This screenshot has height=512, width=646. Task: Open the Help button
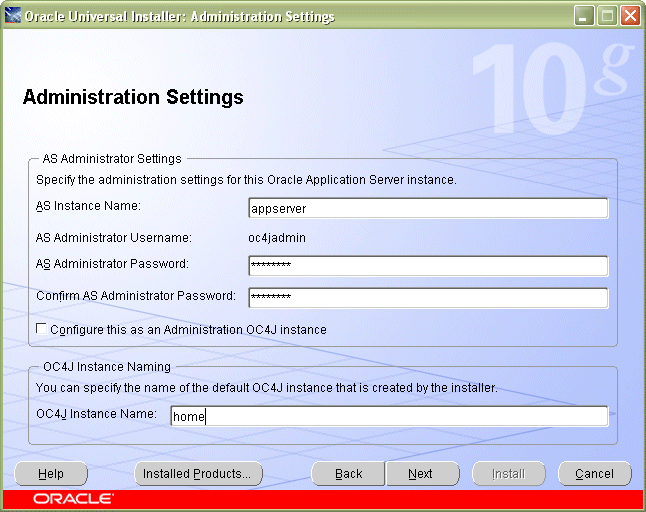pos(51,474)
